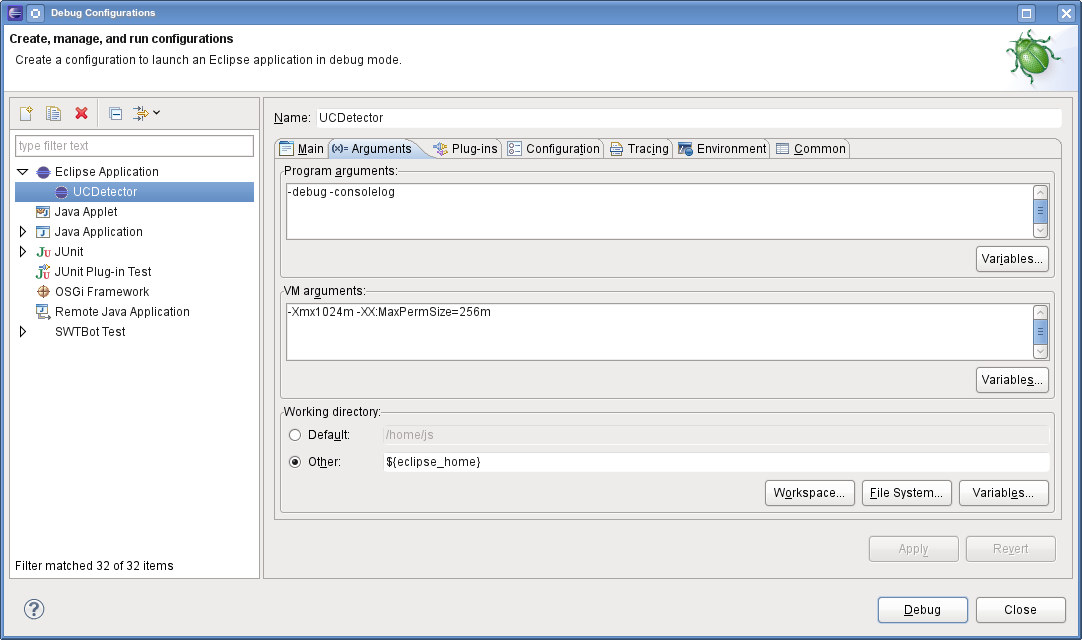
Task: Click Variables button for VM arguments
Action: (x=1012, y=380)
